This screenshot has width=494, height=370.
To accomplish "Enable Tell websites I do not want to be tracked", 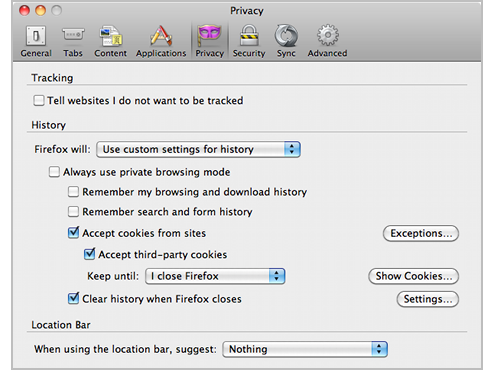I will (x=39, y=100).
